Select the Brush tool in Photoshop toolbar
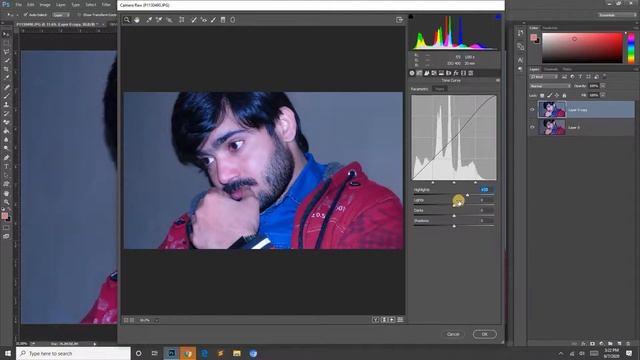Viewport: 640px width, 360px height. click(6, 96)
